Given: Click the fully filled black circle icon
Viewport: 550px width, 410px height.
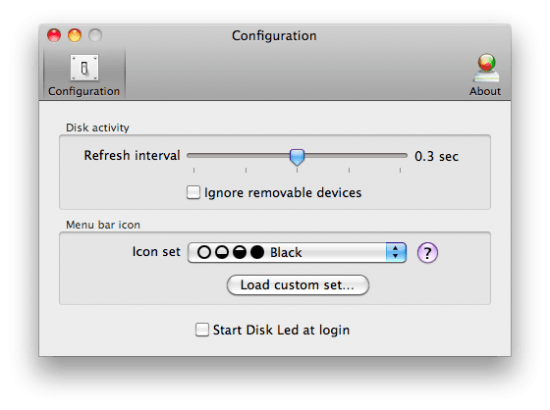Looking at the screenshot, I should (x=257, y=252).
